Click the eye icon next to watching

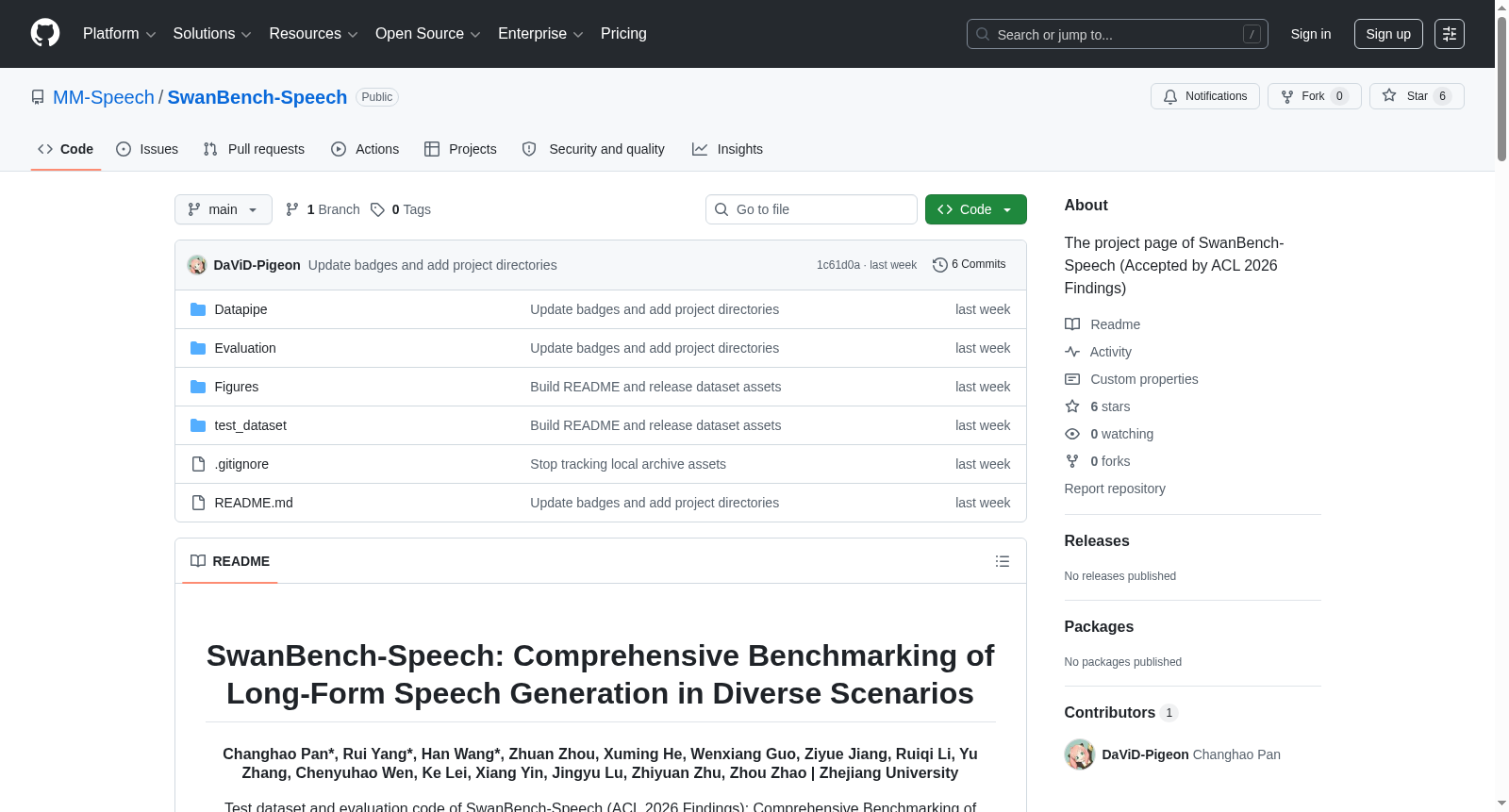(x=1072, y=434)
